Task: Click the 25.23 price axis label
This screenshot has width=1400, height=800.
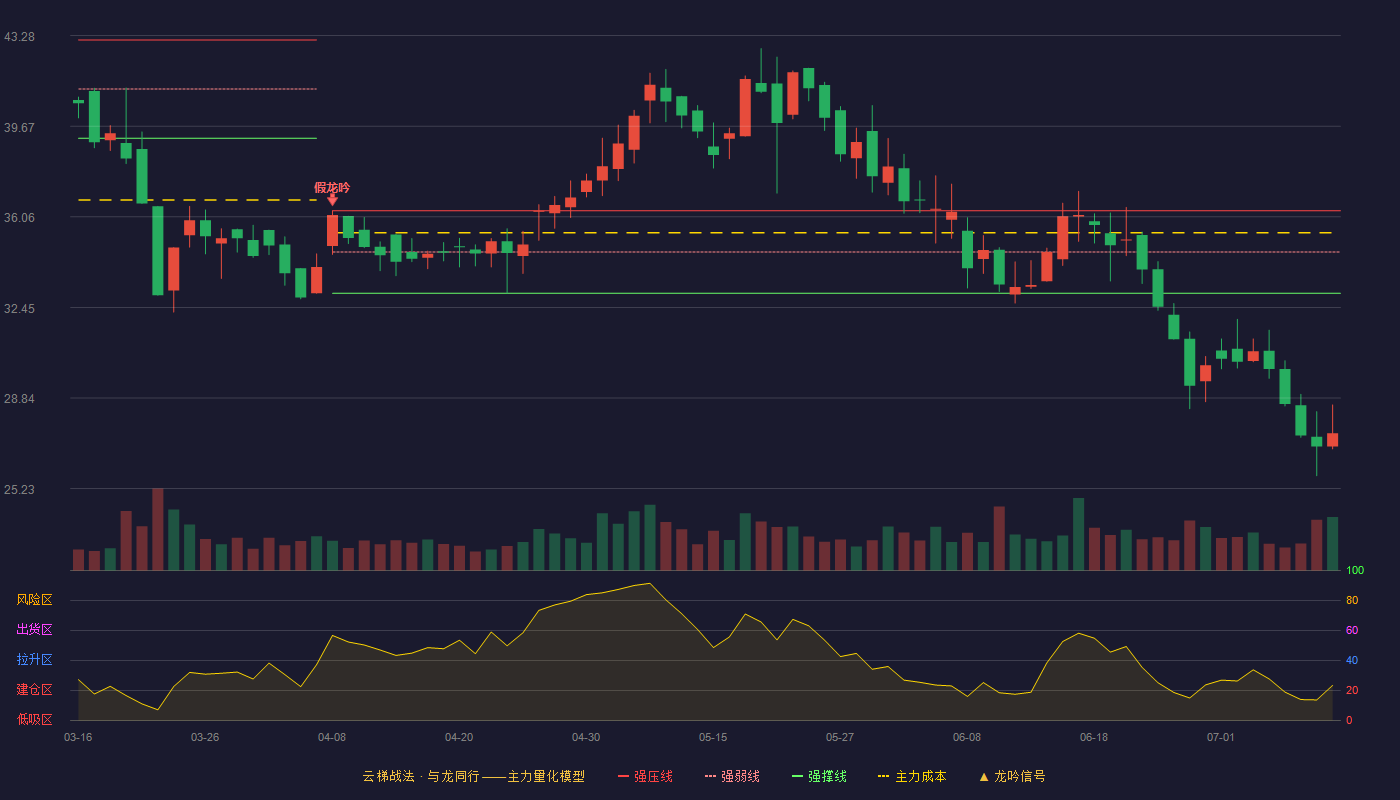Action: coord(19,490)
